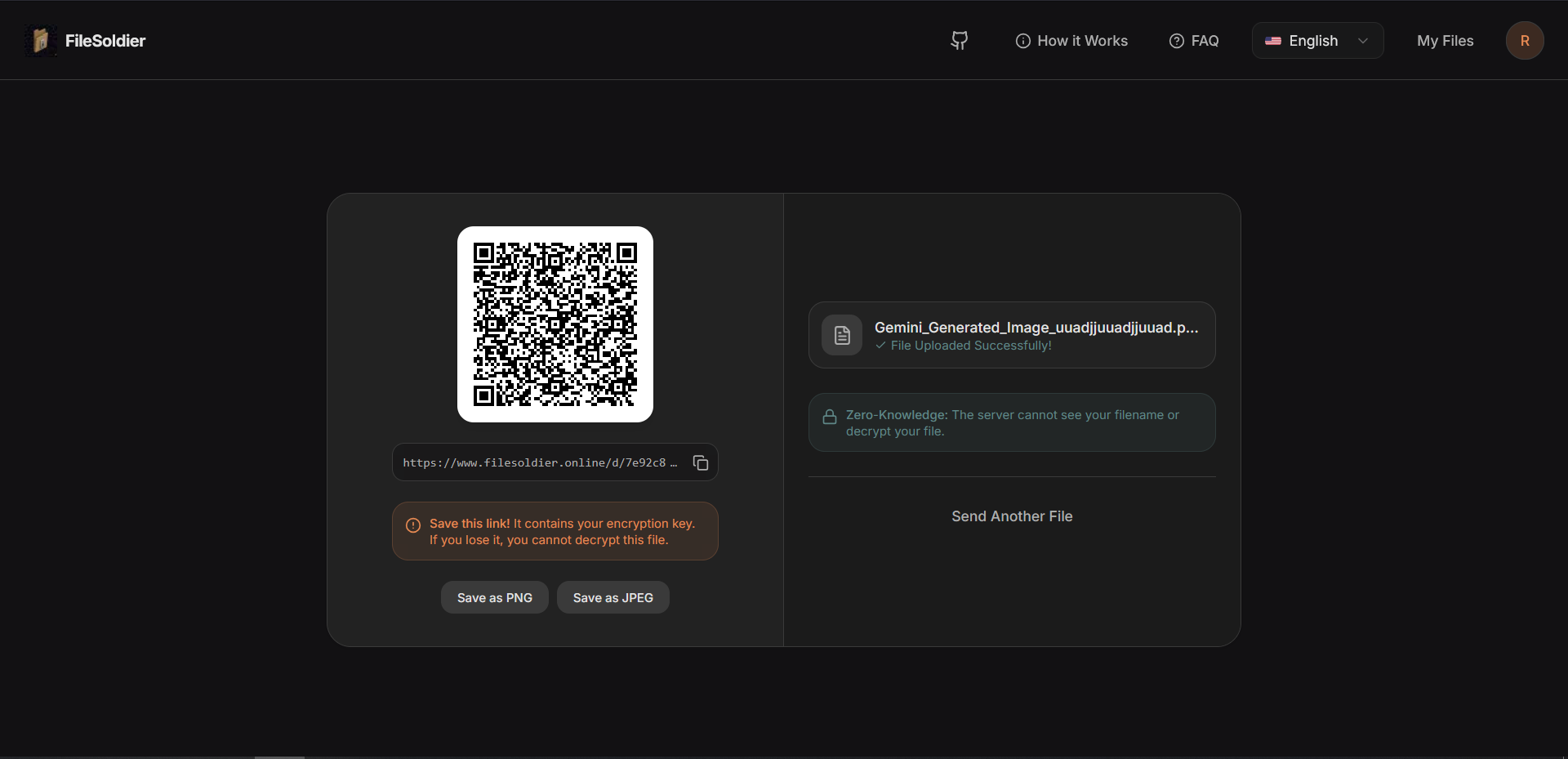
Task: Click the GitHub icon in the header
Action: (x=960, y=40)
